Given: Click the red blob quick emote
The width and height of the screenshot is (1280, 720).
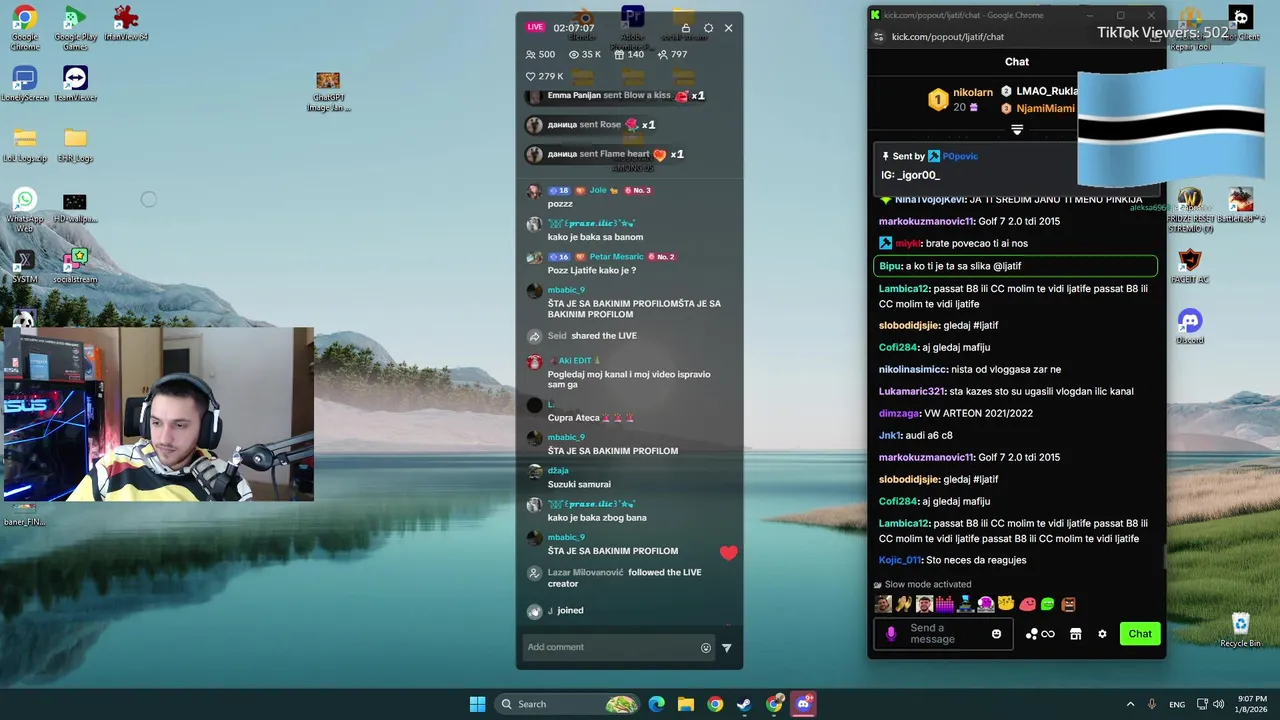Looking at the screenshot, I should [x=1027, y=604].
